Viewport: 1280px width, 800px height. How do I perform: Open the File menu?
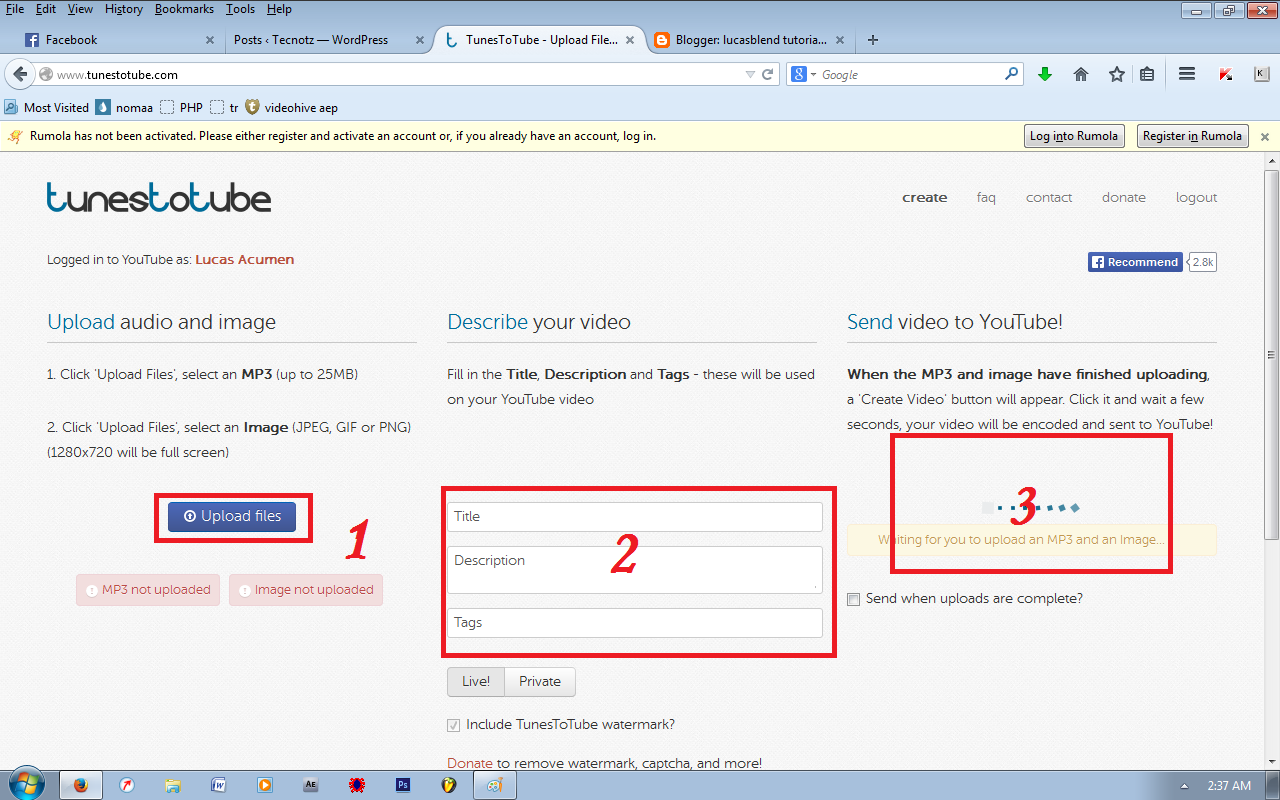(15, 9)
